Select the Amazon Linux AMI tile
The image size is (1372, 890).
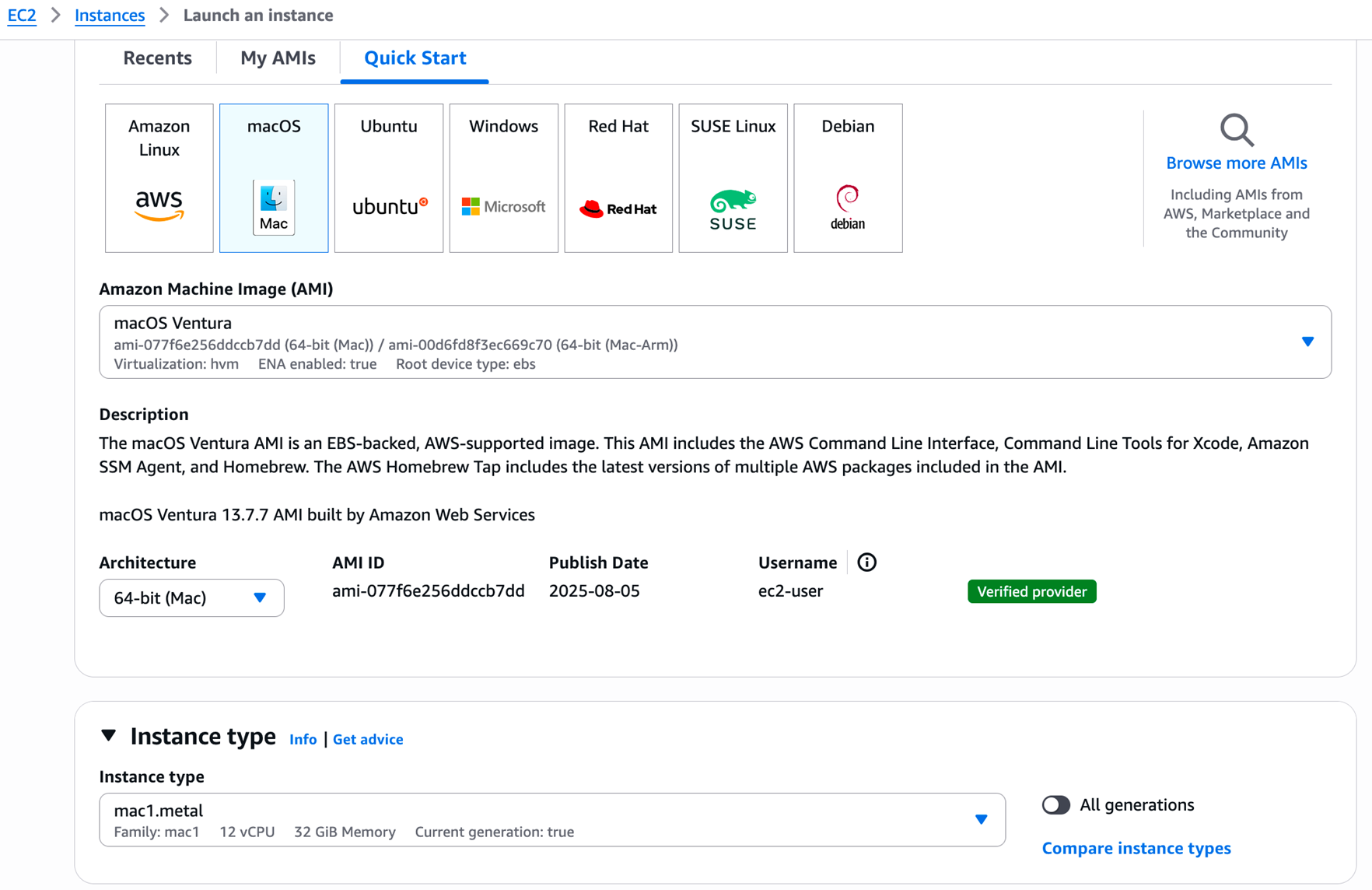tap(159, 178)
